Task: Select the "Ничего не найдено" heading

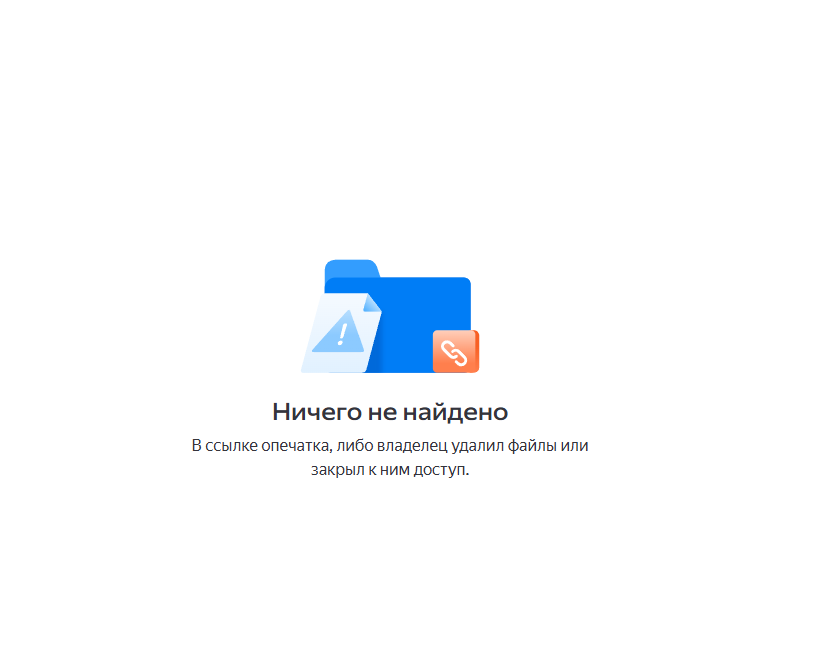Action: pos(390,412)
